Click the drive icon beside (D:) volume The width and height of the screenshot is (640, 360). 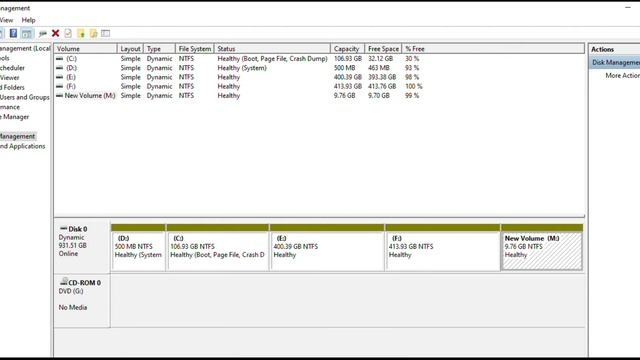point(60,68)
